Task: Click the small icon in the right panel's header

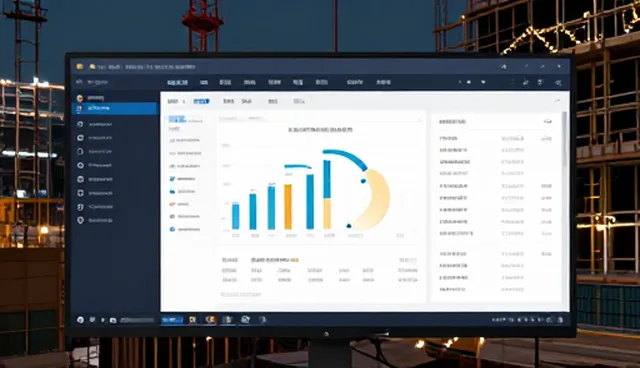Action: [547, 122]
